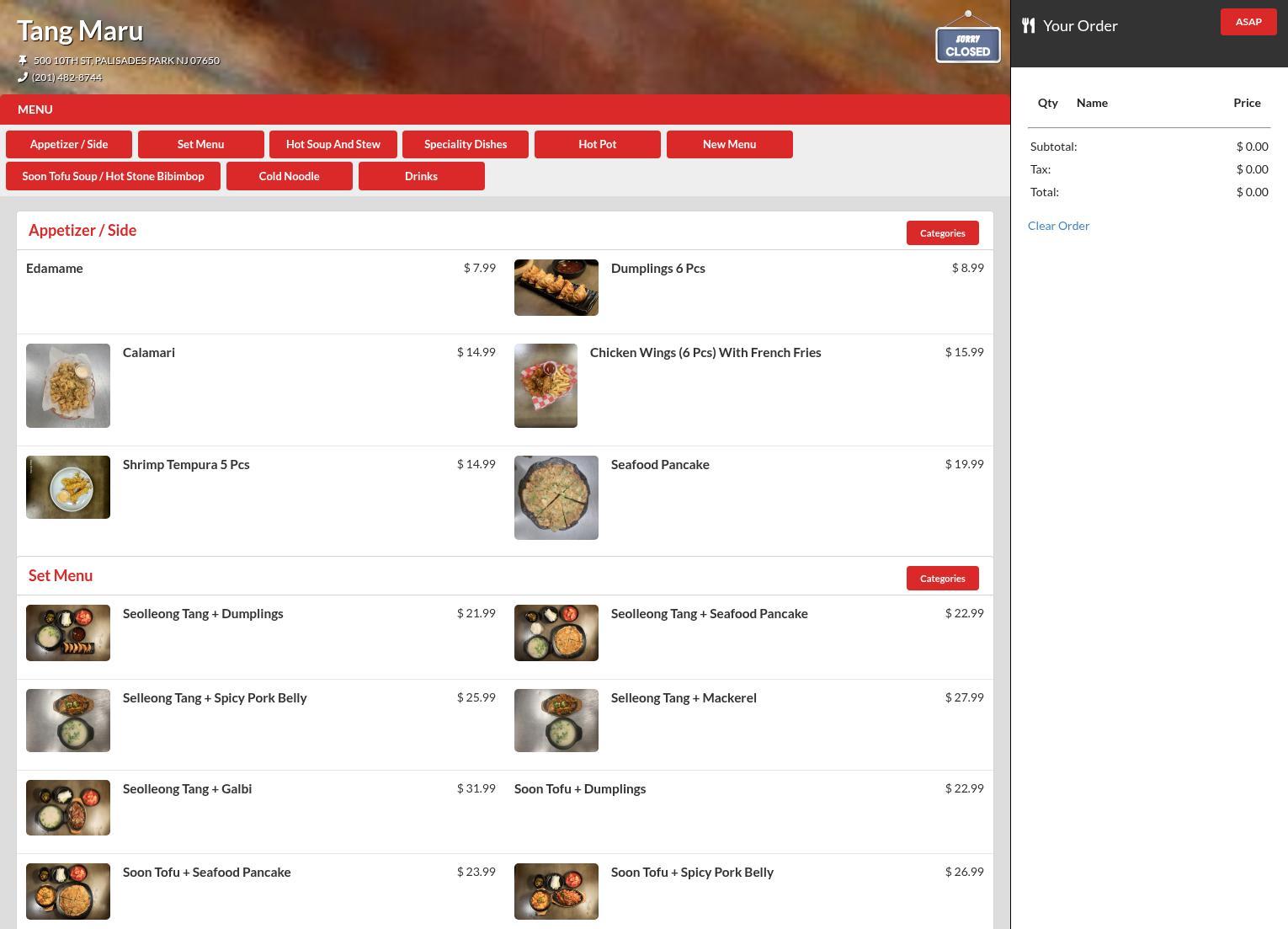Click the phone icon beside restaurant number
The image size is (1288, 929).
pos(23,77)
